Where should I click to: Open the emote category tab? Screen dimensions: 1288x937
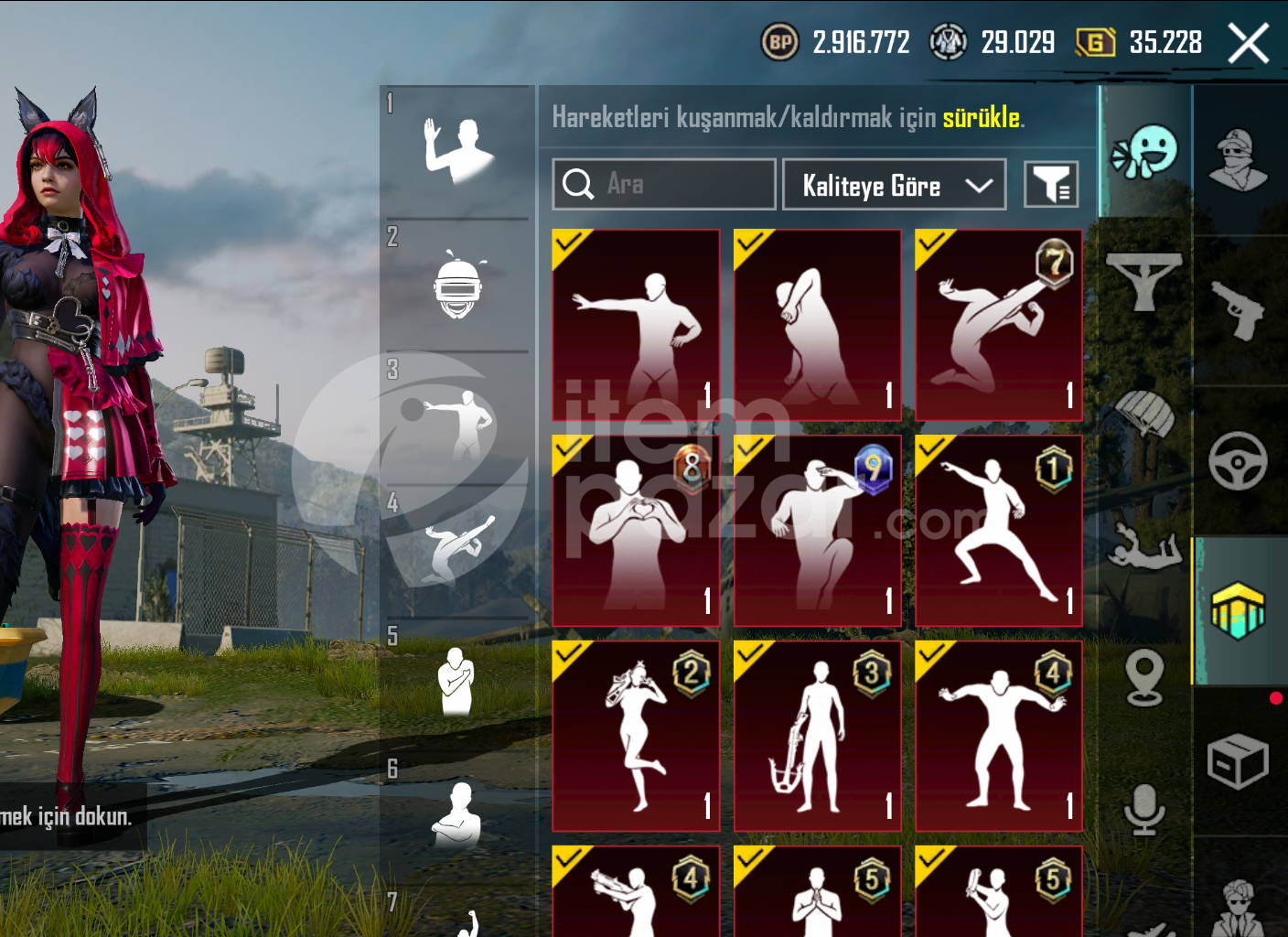1145,152
